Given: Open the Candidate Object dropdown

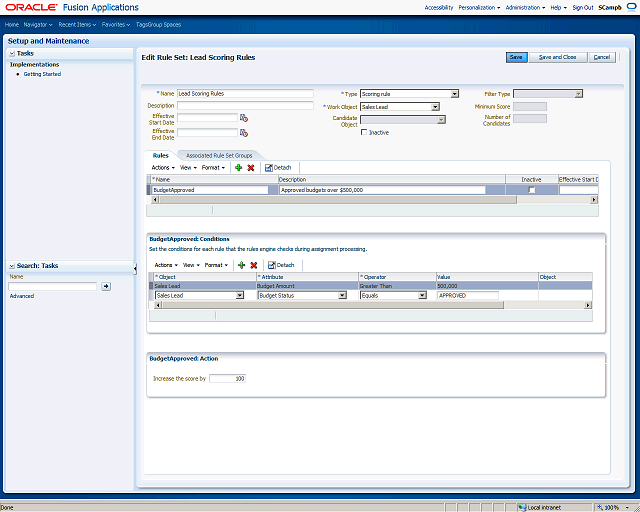Looking at the screenshot, I should [441, 120].
